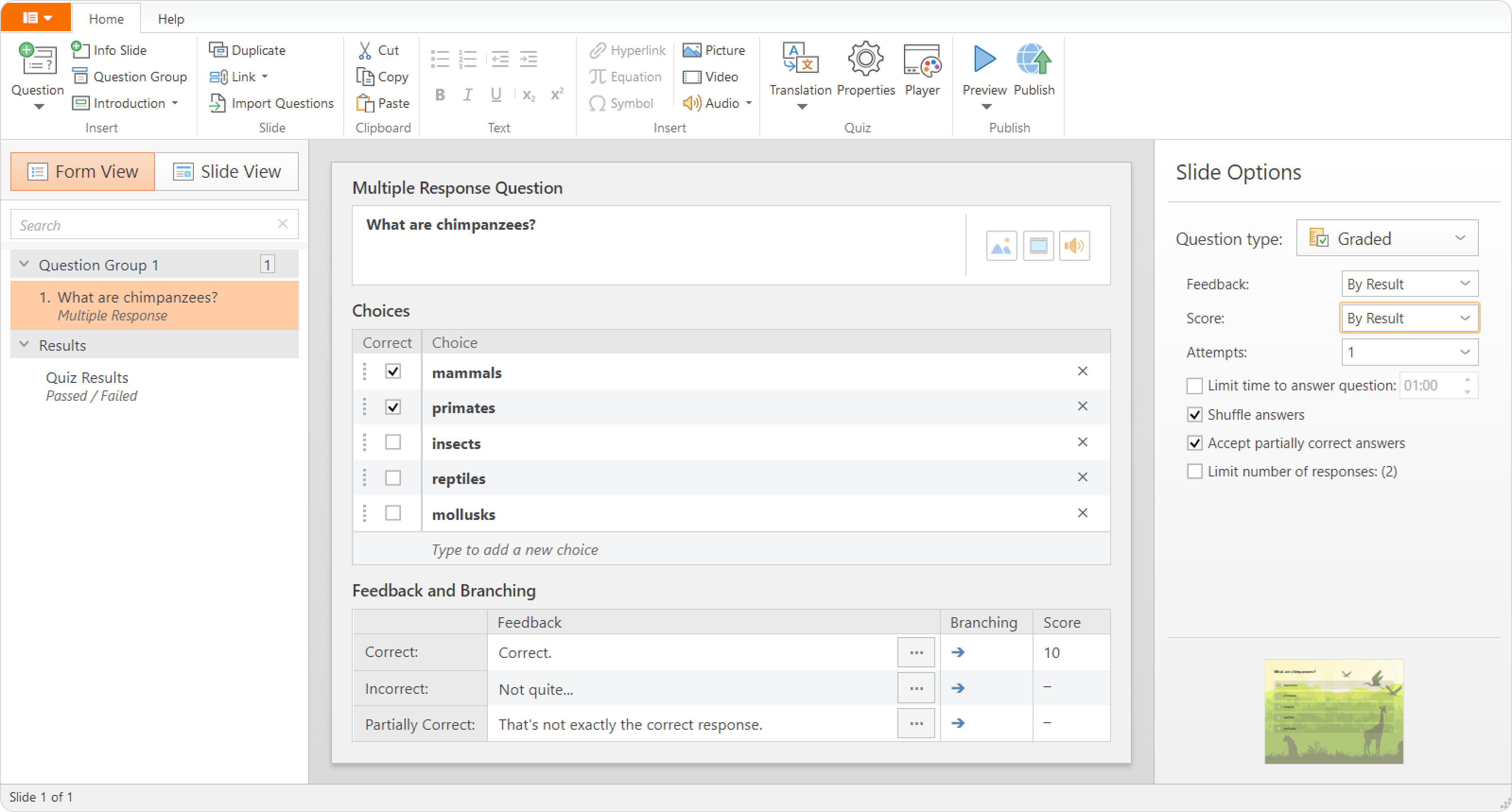The width and height of the screenshot is (1512, 812).
Task: Open the Question type Graded dropdown
Action: pyautogui.click(x=1387, y=238)
